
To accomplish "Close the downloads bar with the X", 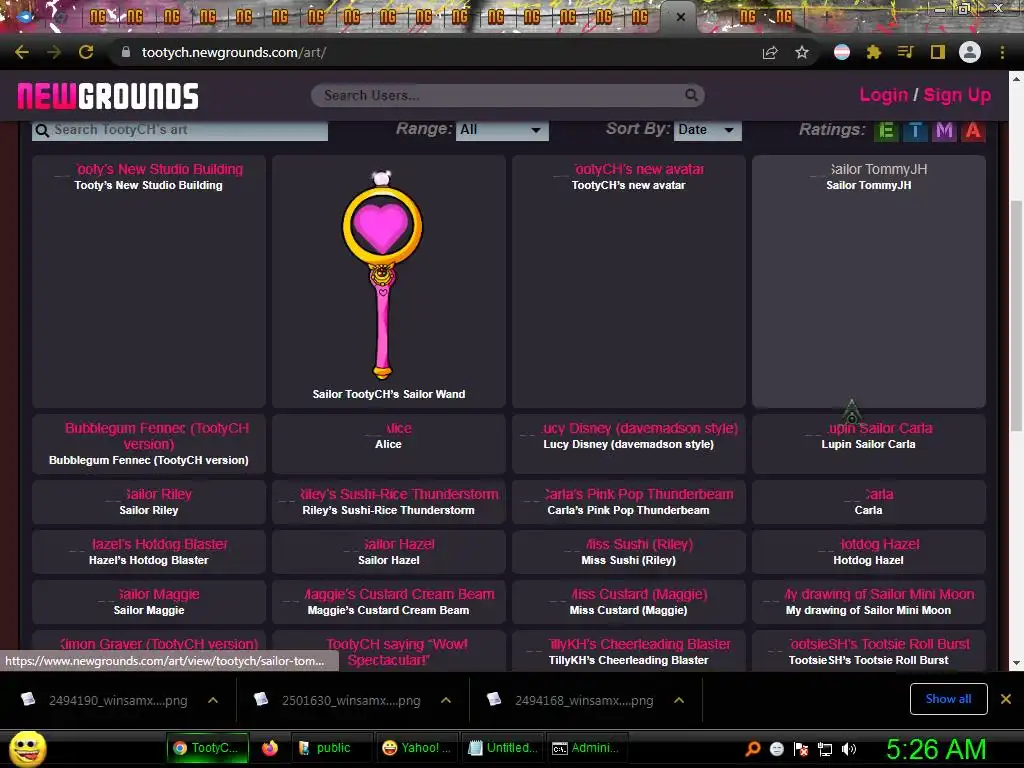I will pos(1006,699).
